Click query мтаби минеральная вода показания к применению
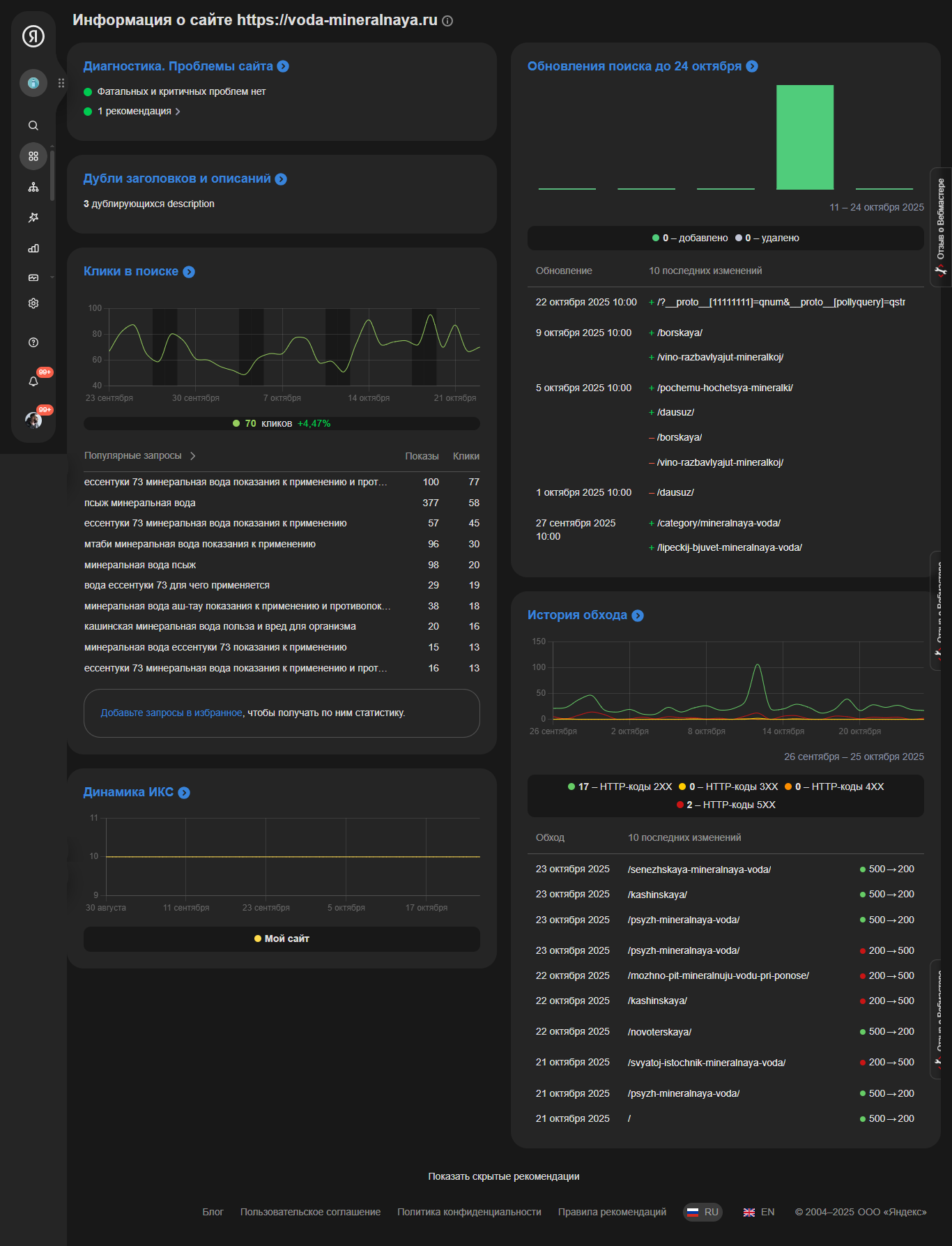The image size is (952, 1246). (x=200, y=544)
